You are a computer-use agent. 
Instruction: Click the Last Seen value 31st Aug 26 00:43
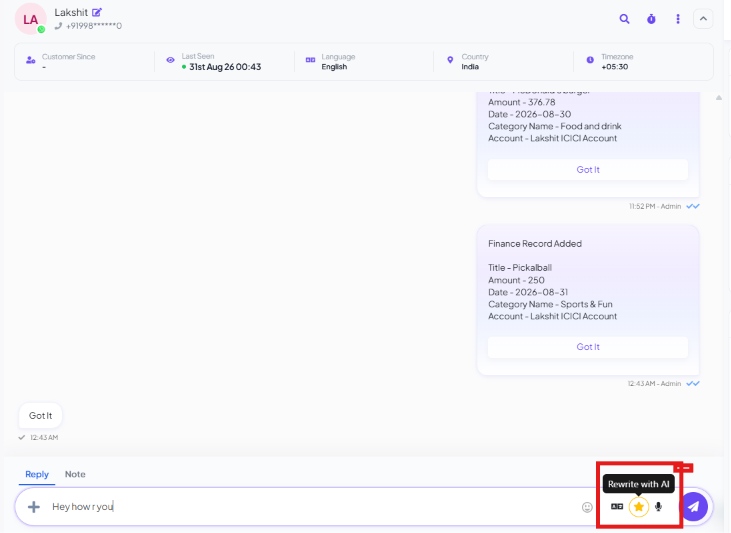click(225, 67)
